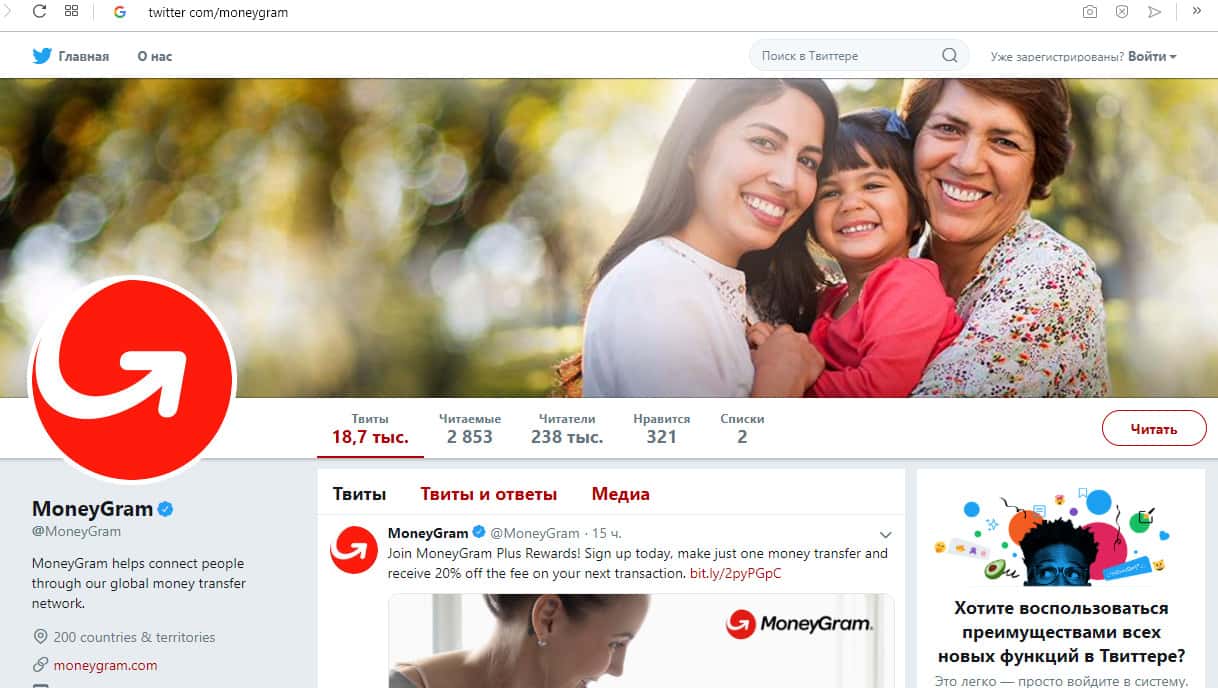This screenshot has width=1218, height=688.
Task: Click the Читать follow button
Action: [1154, 429]
